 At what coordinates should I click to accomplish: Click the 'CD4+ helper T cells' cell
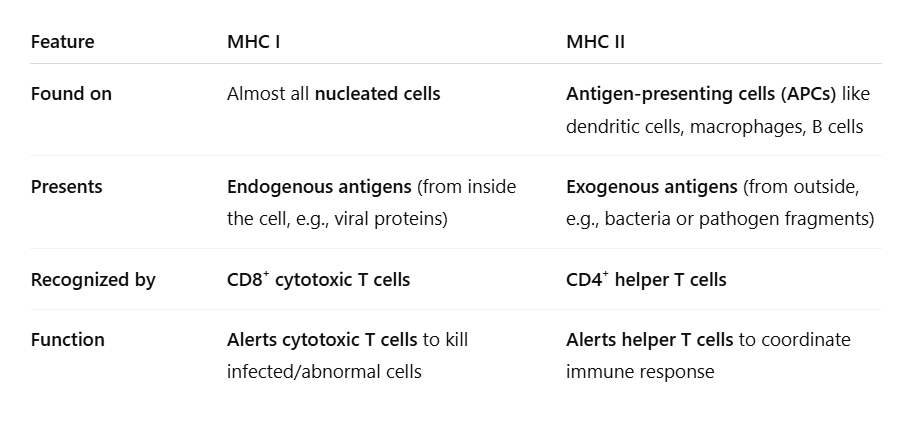[x=646, y=280]
